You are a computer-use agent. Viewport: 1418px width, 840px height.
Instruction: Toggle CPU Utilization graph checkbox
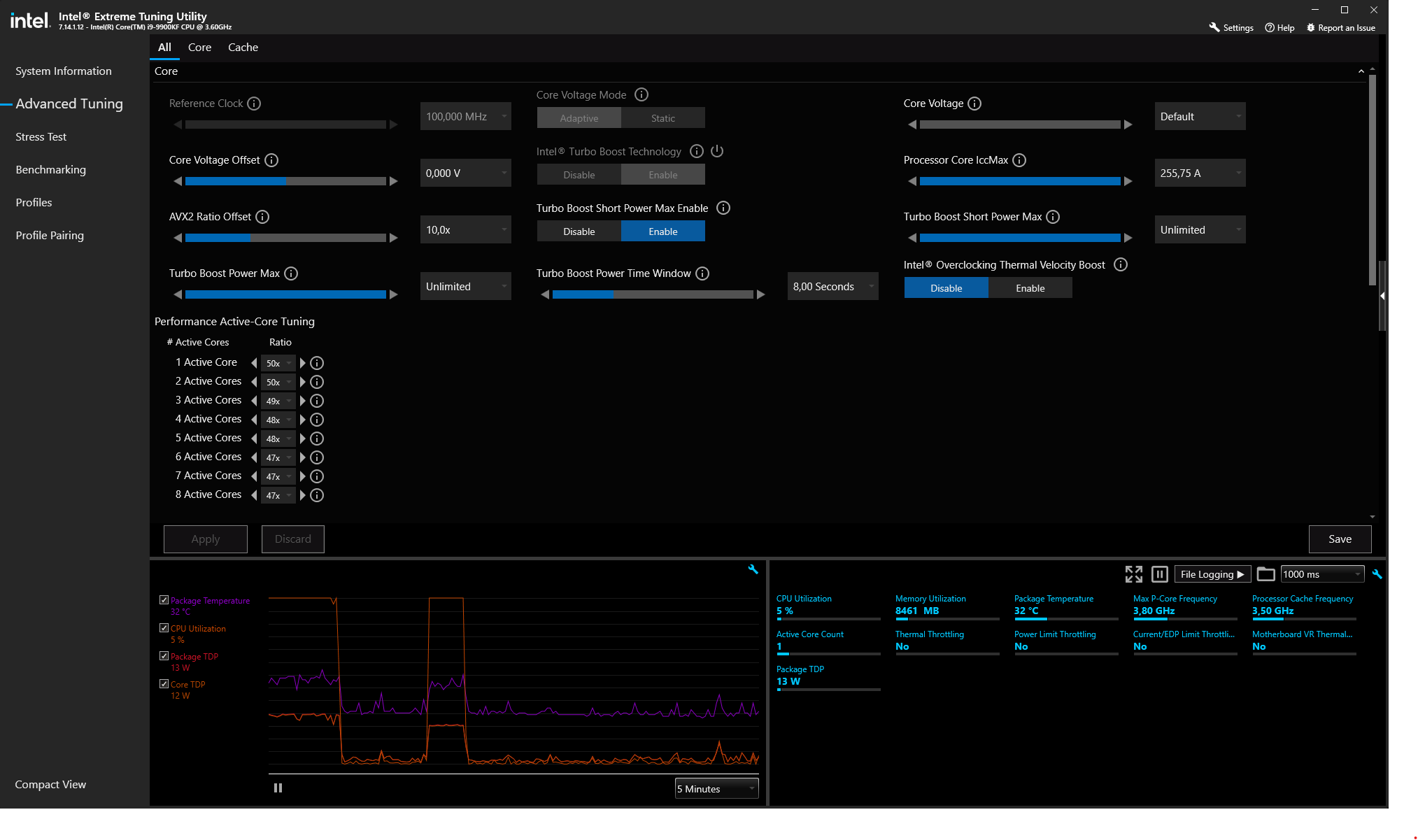pyautogui.click(x=164, y=628)
